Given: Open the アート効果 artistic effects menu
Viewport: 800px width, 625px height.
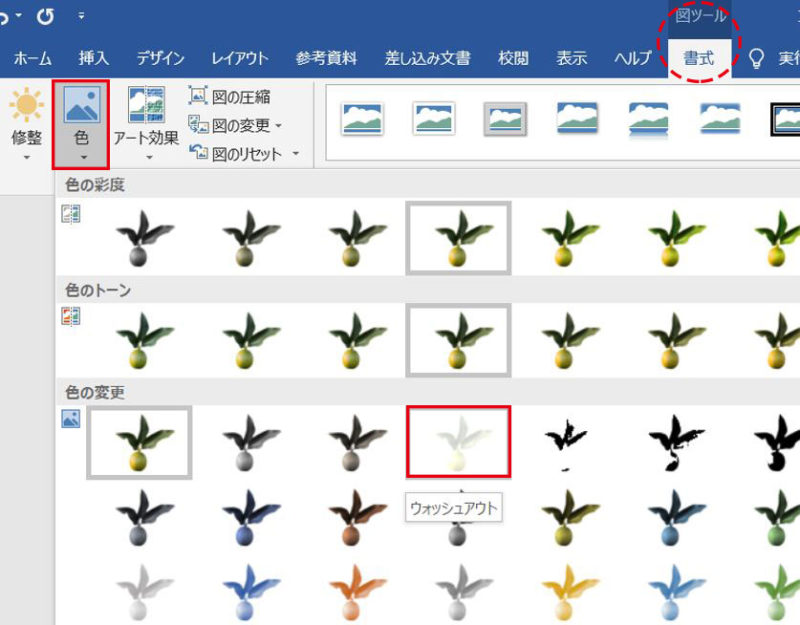Looking at the screenshot, I should (x=146, y=124).
